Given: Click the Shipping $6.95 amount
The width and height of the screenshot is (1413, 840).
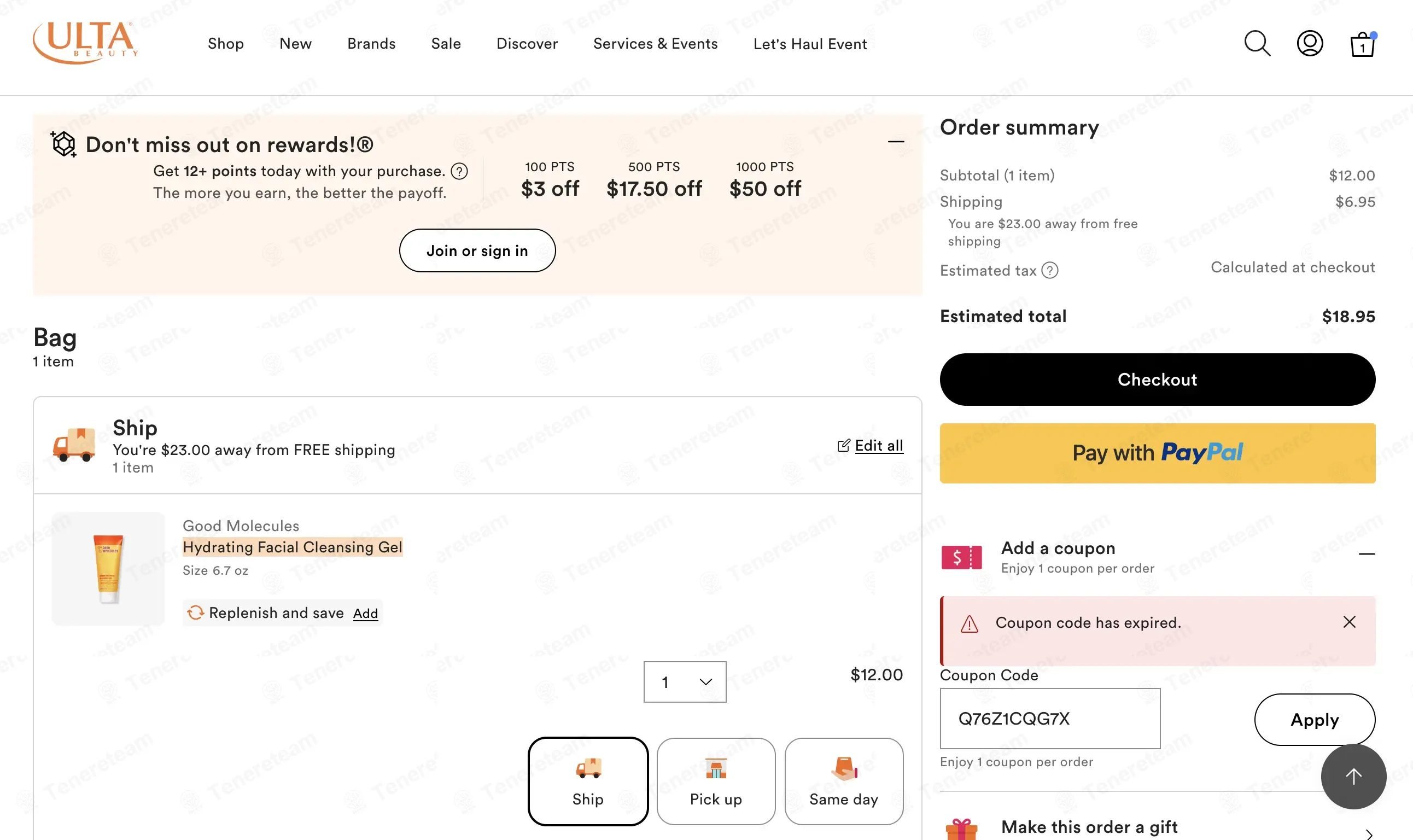Looking at the screenshot, I should (1355, 201).
